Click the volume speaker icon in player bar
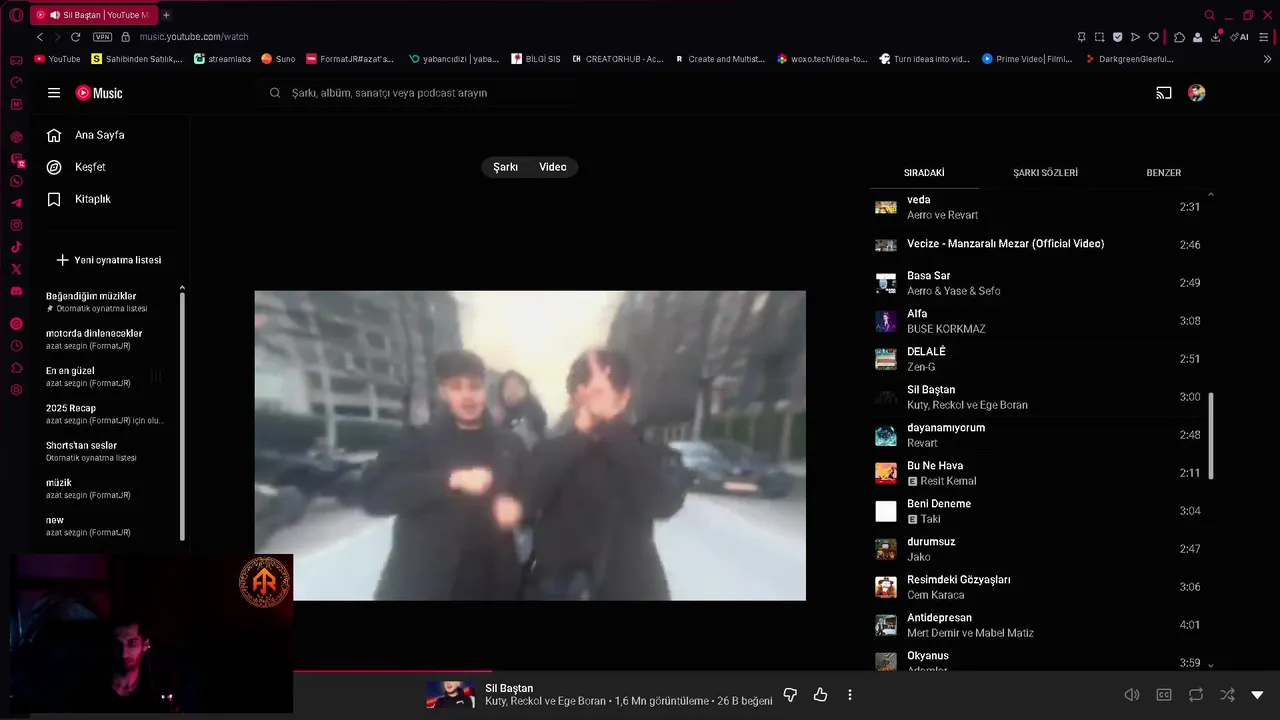The height and width of the screenshot is (720, 1280). click(x=1132, y=695)
